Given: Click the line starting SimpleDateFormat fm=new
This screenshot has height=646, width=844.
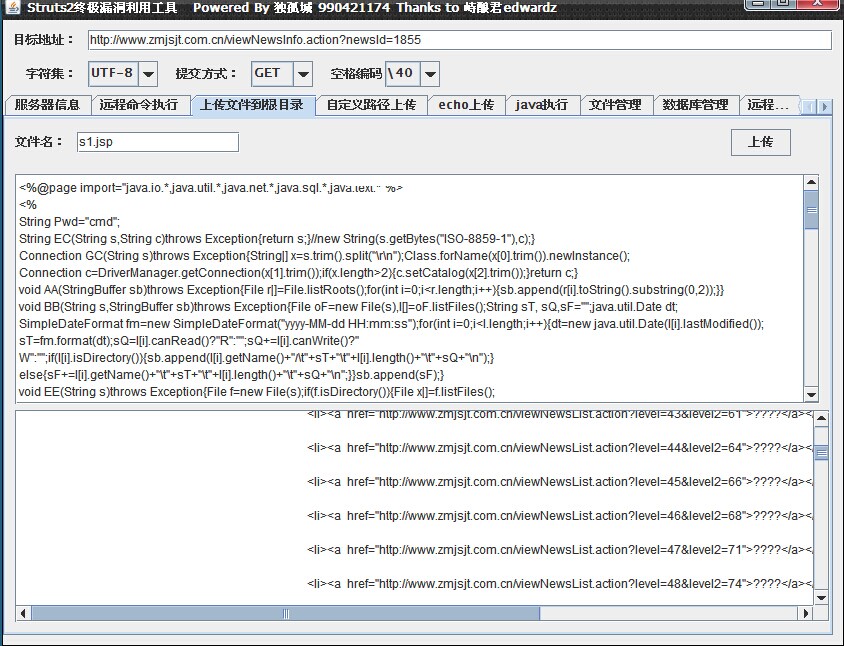Looking at the screenshot, I should (391, 324).
